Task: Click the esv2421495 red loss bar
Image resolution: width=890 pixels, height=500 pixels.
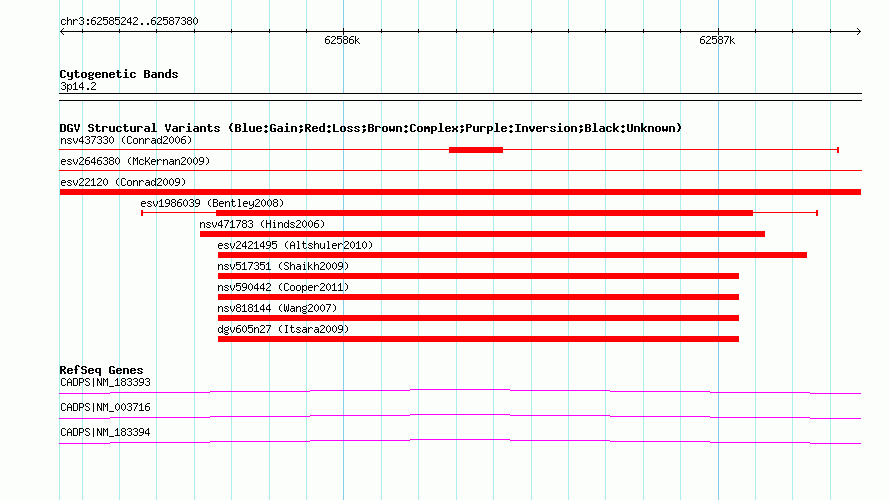Action: (x=513, y=255)
